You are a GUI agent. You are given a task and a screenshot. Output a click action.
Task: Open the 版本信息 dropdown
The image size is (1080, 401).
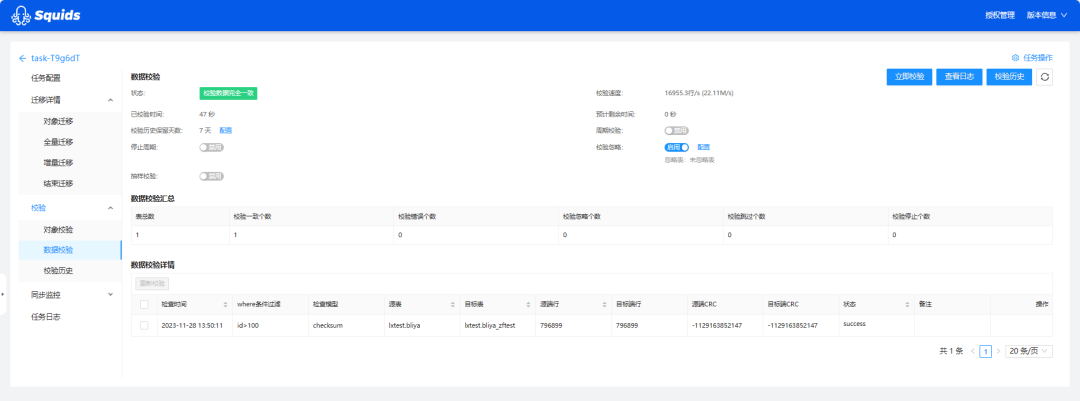pos(1046,15)
